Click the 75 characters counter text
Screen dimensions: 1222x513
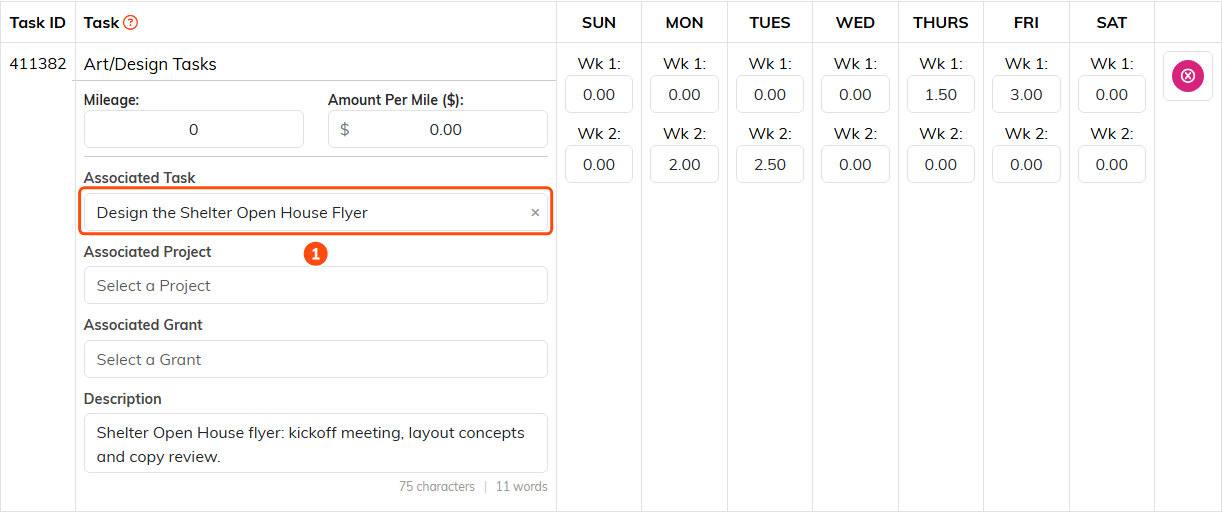[x=437, y=487]
